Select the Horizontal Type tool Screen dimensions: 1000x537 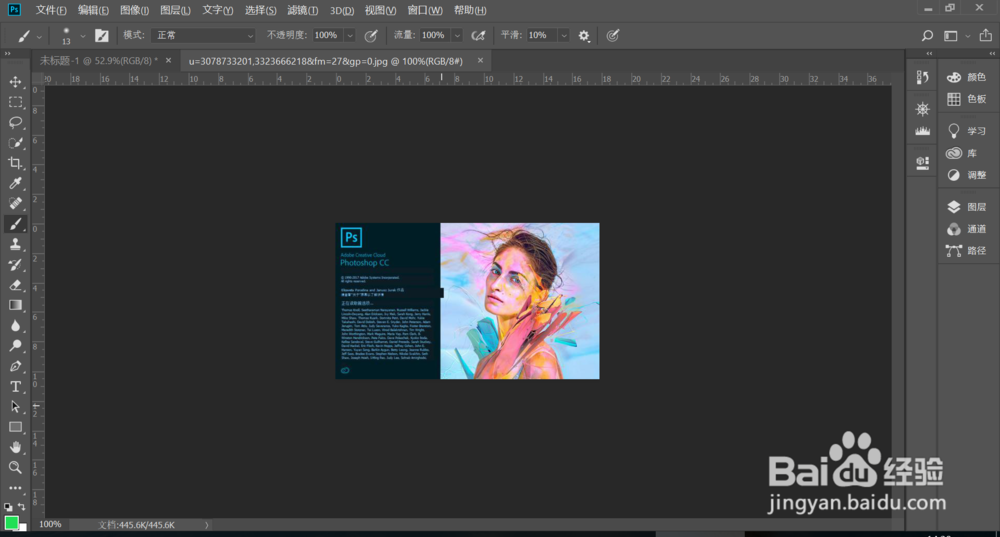(15, 387)
